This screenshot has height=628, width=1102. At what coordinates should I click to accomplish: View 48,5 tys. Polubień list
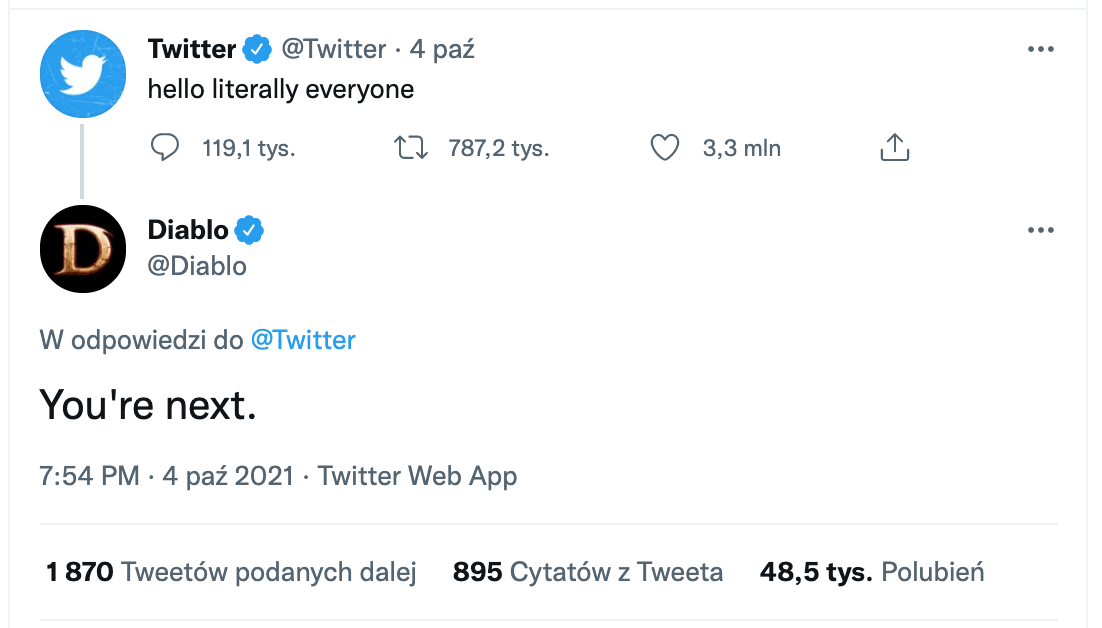click(x=872, y=572)
